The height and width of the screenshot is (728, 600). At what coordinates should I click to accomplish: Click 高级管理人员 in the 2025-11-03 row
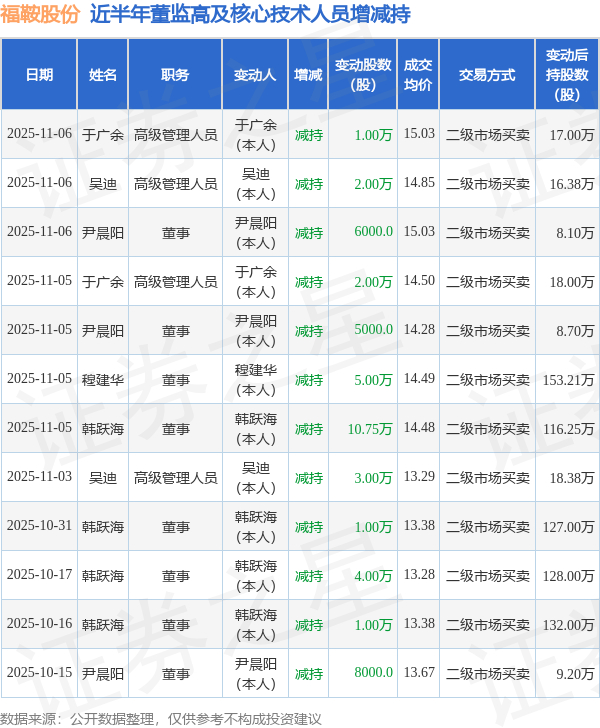pos(176,478)
